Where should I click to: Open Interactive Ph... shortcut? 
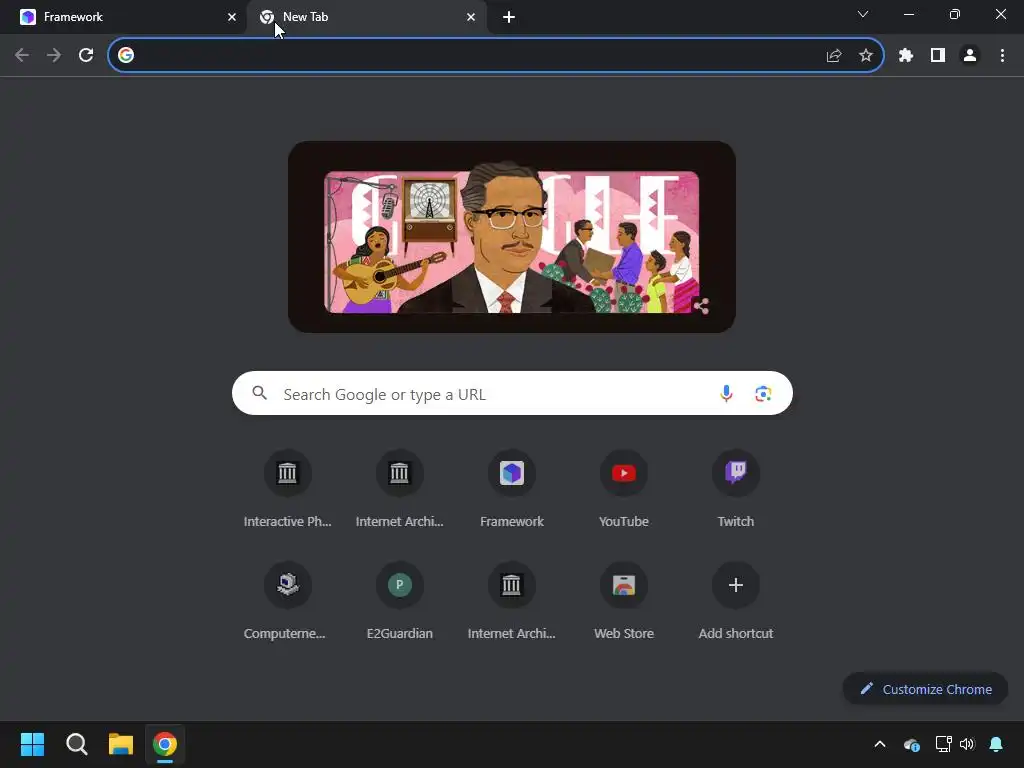tap(287, 490)
